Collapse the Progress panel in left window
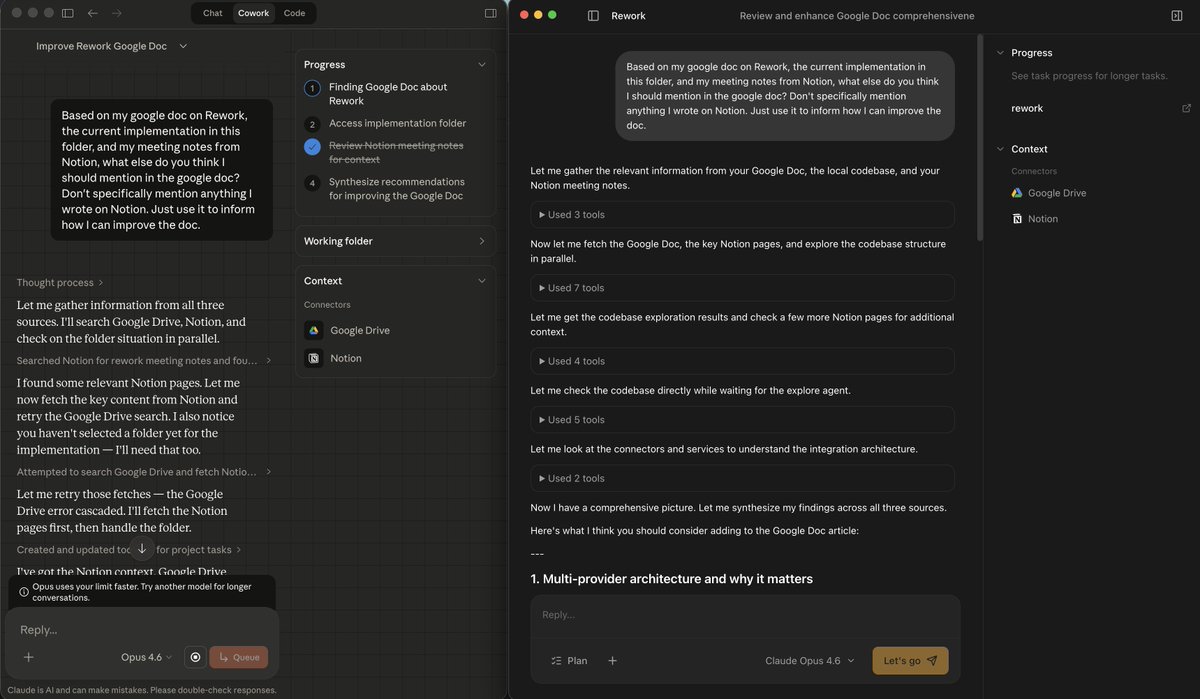This screenshot has height=699, width=1200. pyautogui.click(x=481, y=64)
